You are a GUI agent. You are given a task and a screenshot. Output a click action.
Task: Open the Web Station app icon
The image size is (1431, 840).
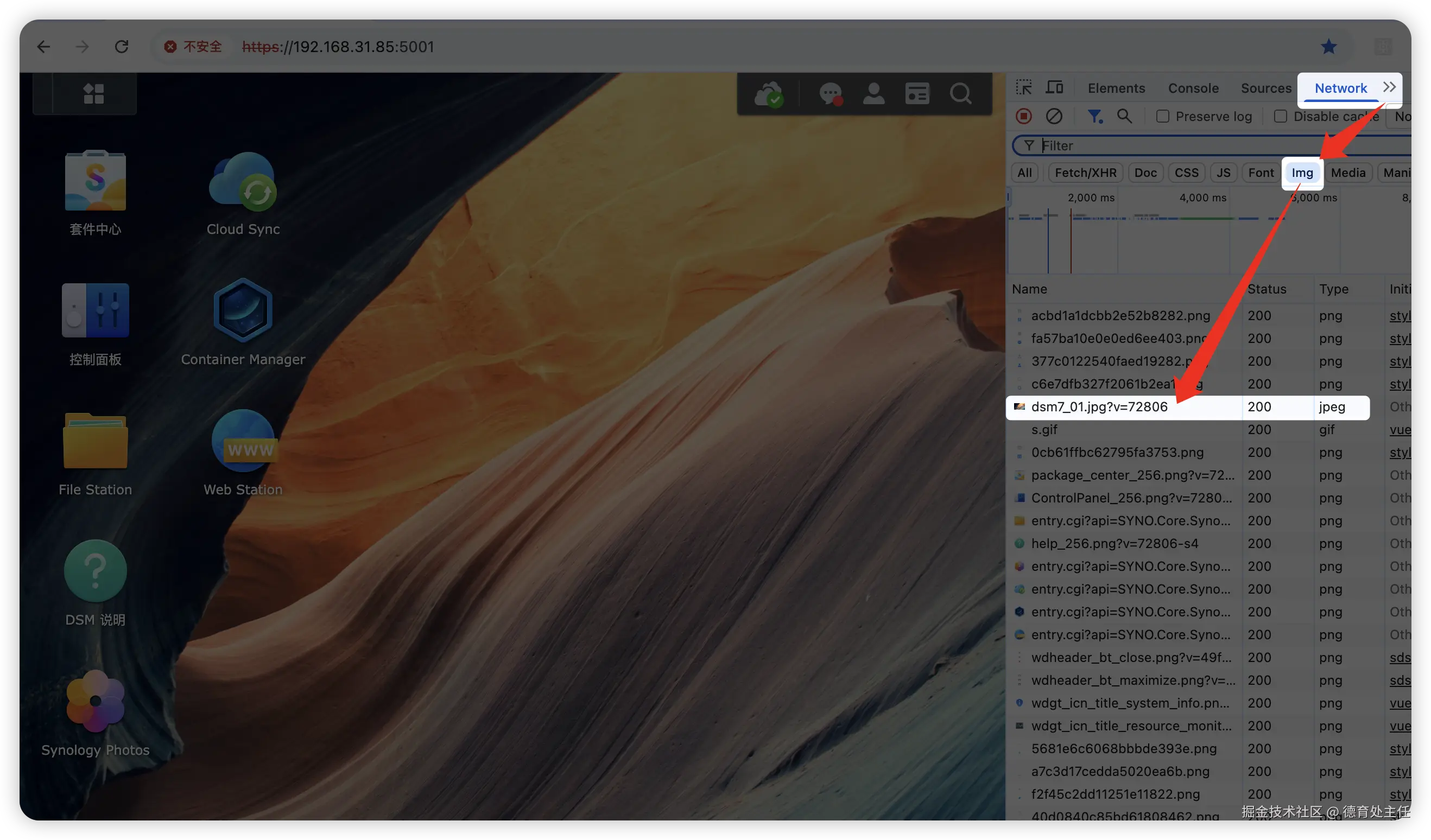pyautogui.click(x=243, y=441)
